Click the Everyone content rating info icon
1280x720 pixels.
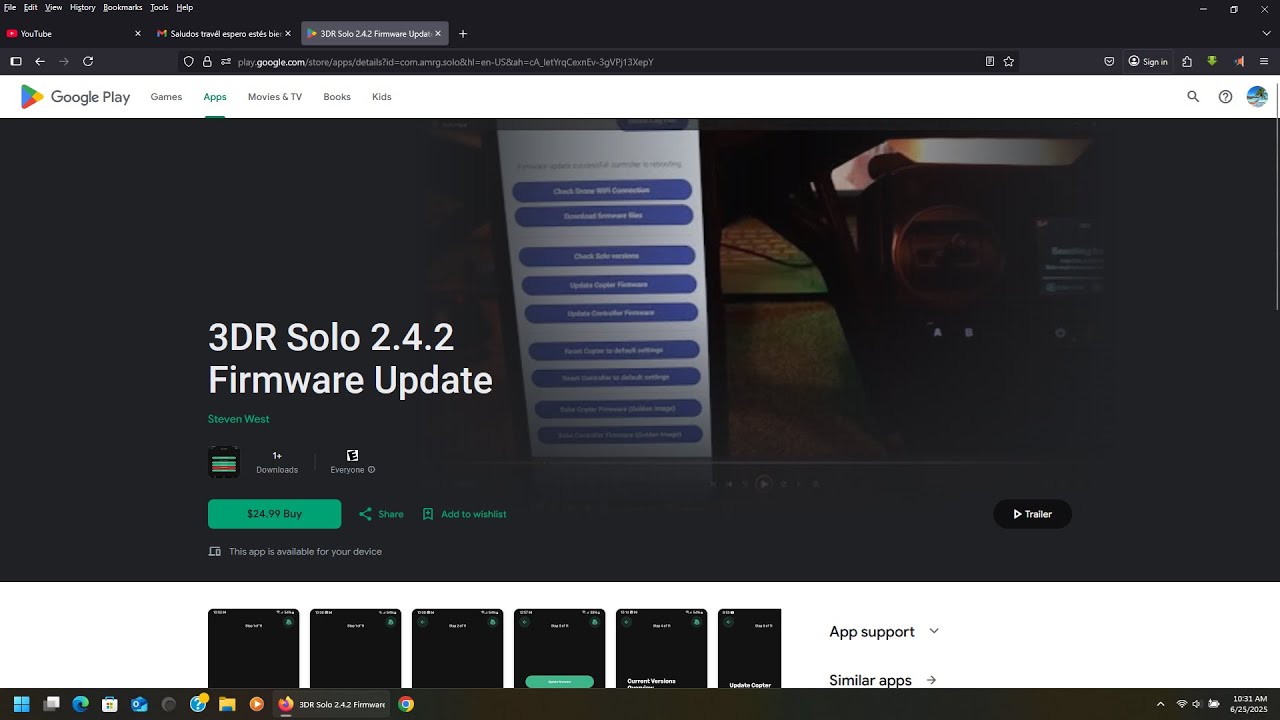click(371, 470)
